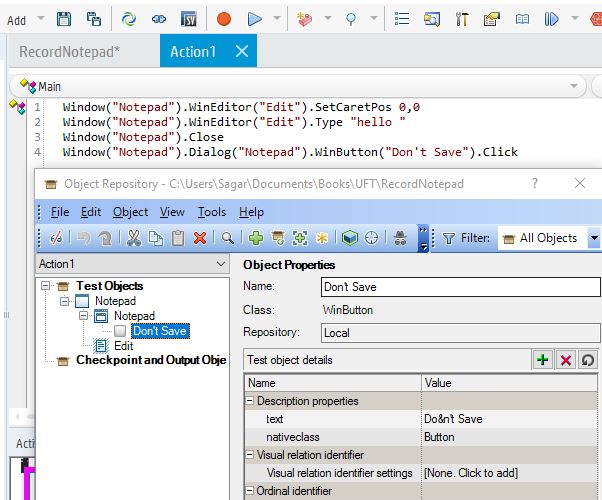
Task: Click the Highlight in Application cube icon
Action: (349, 238)
